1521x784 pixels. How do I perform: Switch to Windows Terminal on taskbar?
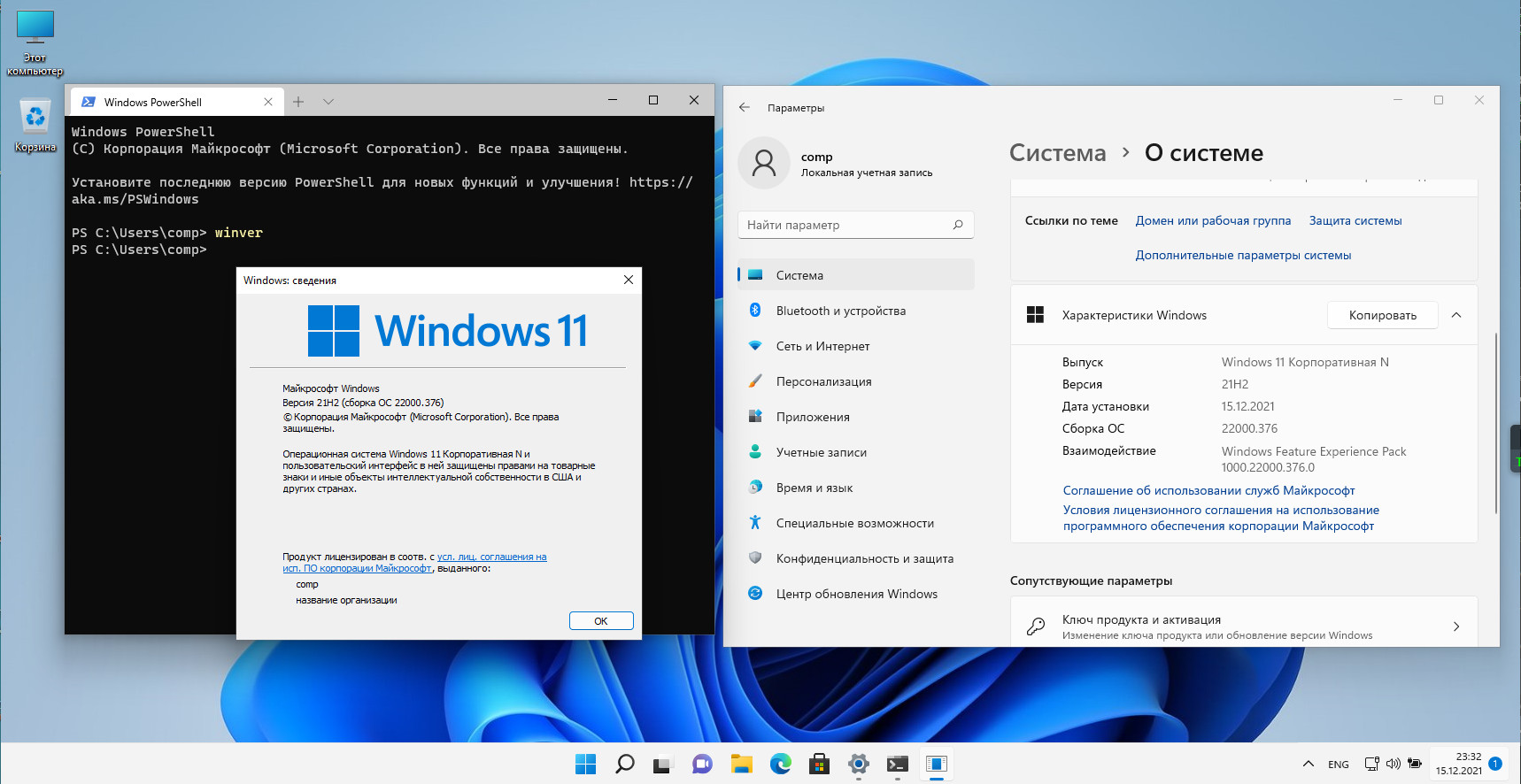[x=897, y=764]
